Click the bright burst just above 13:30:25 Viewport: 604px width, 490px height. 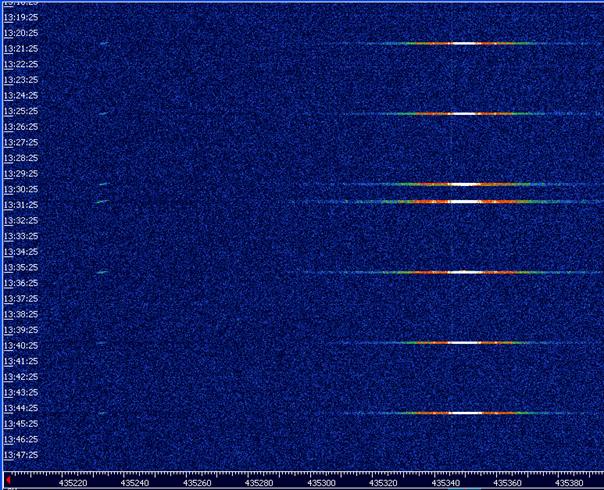tap(466, 185)
